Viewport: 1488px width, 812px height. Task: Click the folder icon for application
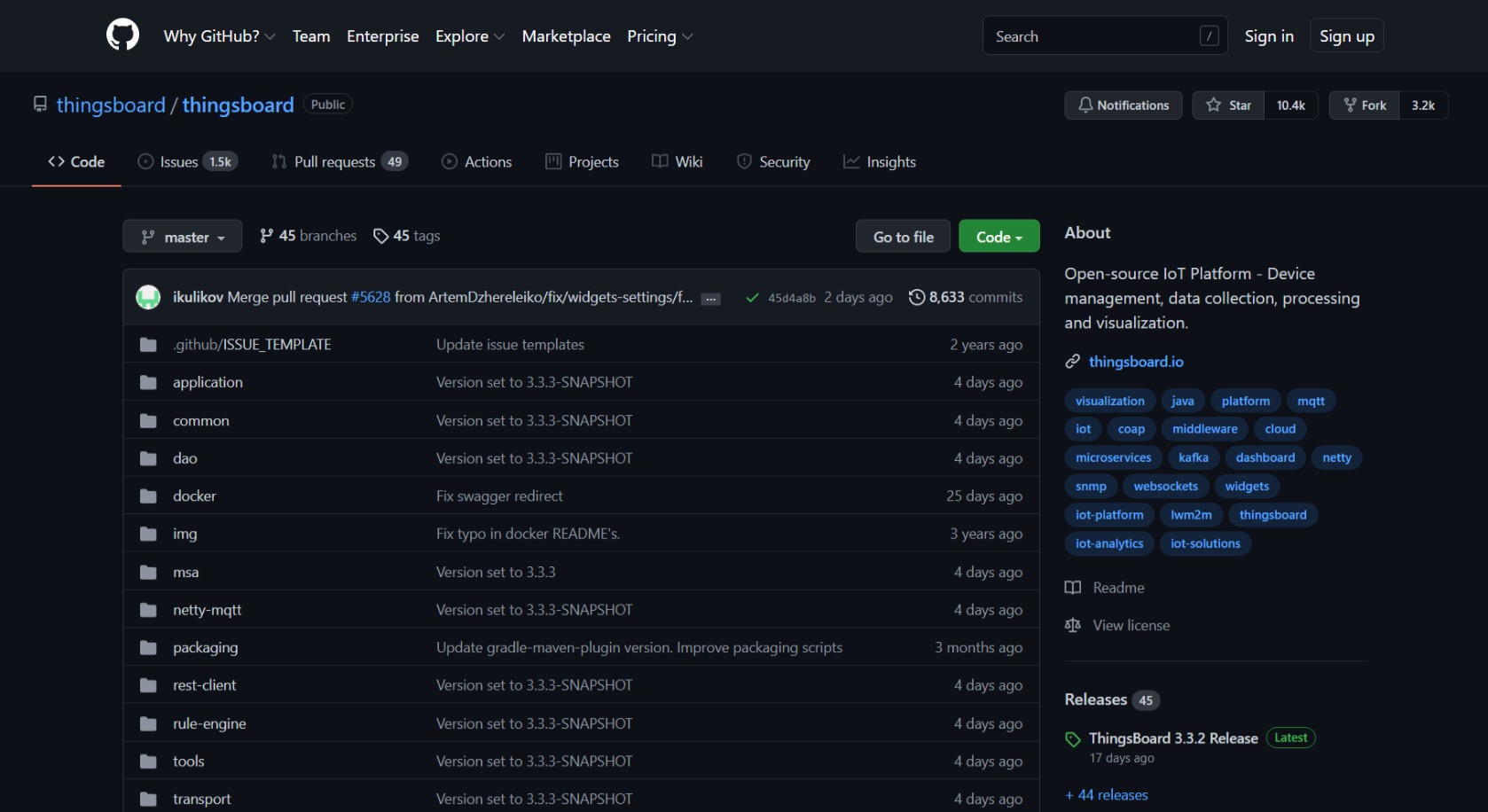(x=148, y=382)
